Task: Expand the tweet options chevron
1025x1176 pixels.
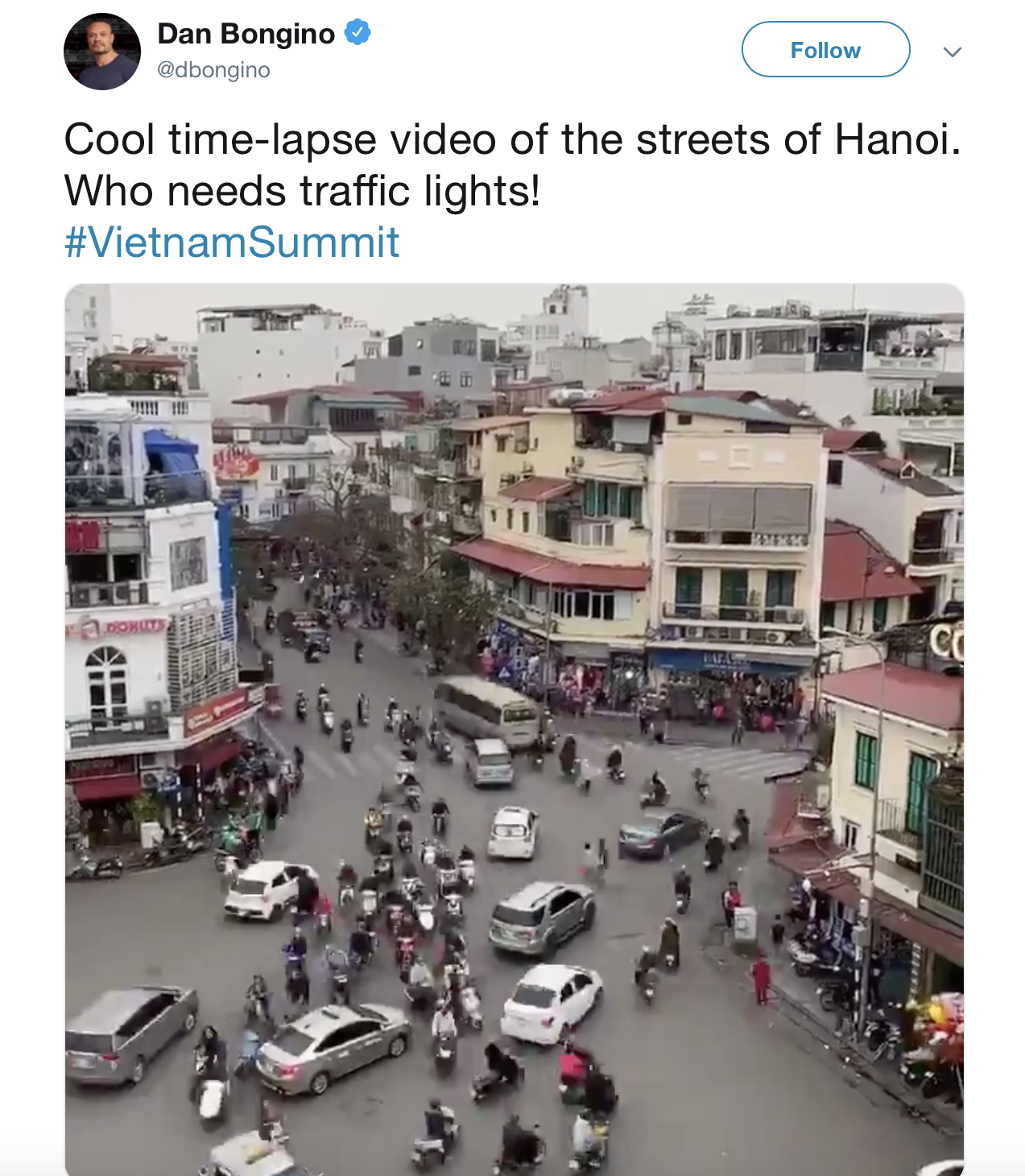Action: 953,52
